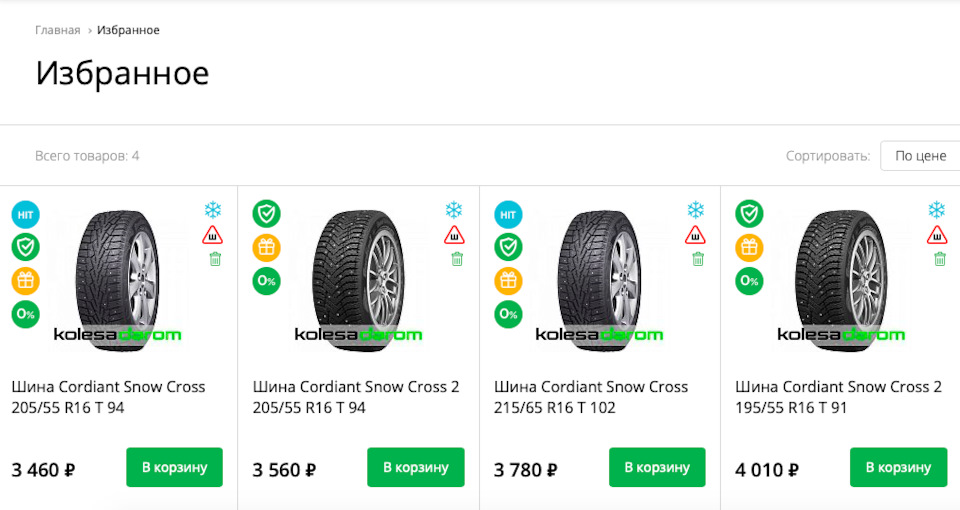This screenshot has width=960, height=510.
Task: Open the 'По цене' sorting dropdown
Action: tap(920, 156)
